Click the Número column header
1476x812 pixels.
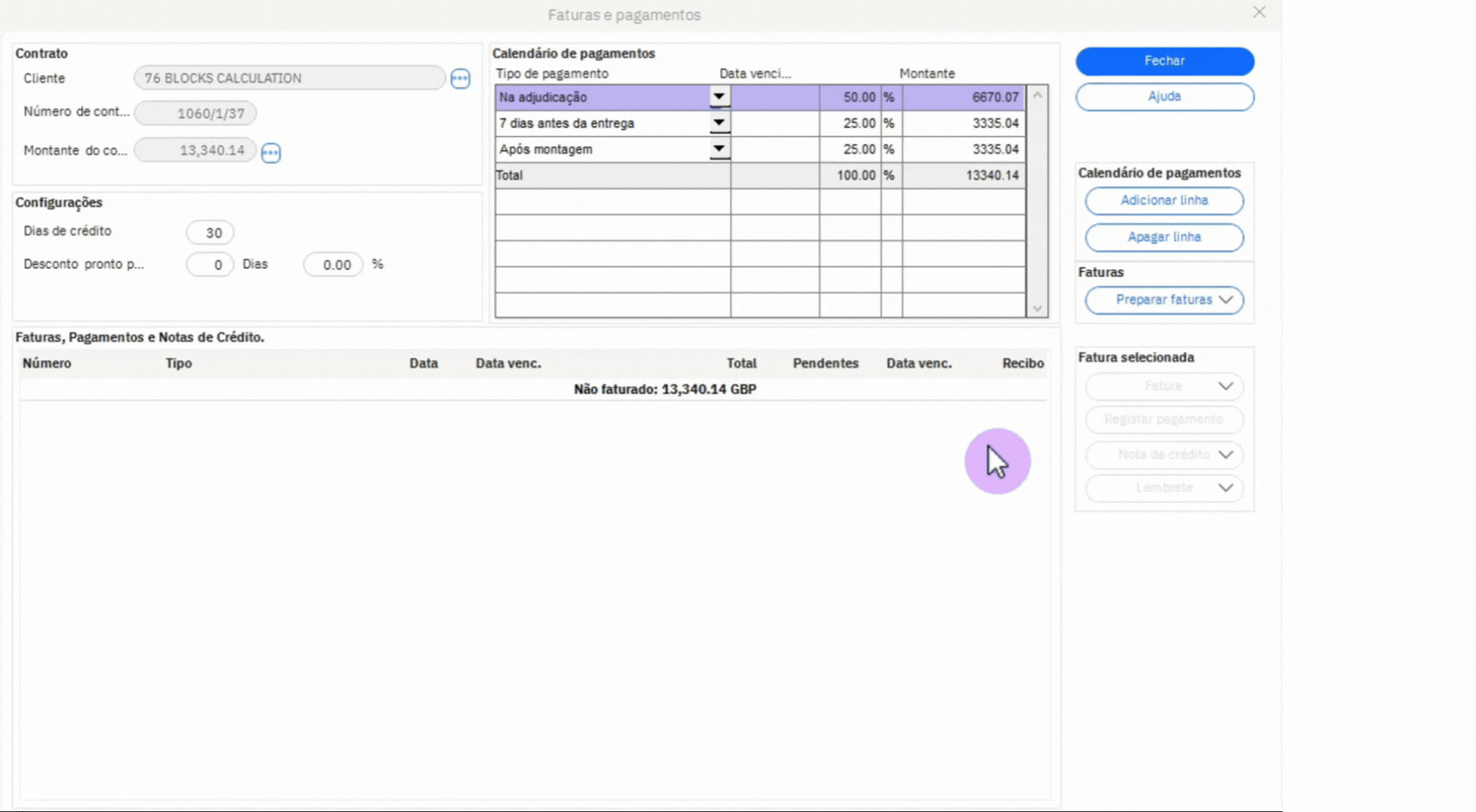pyautogui.click(x=47, y=363)
